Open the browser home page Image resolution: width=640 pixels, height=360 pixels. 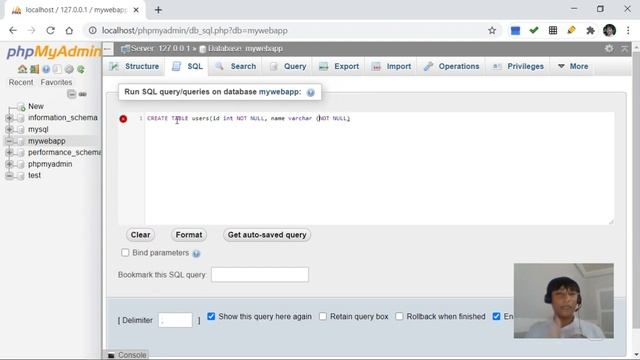click(x=69, y=31)
